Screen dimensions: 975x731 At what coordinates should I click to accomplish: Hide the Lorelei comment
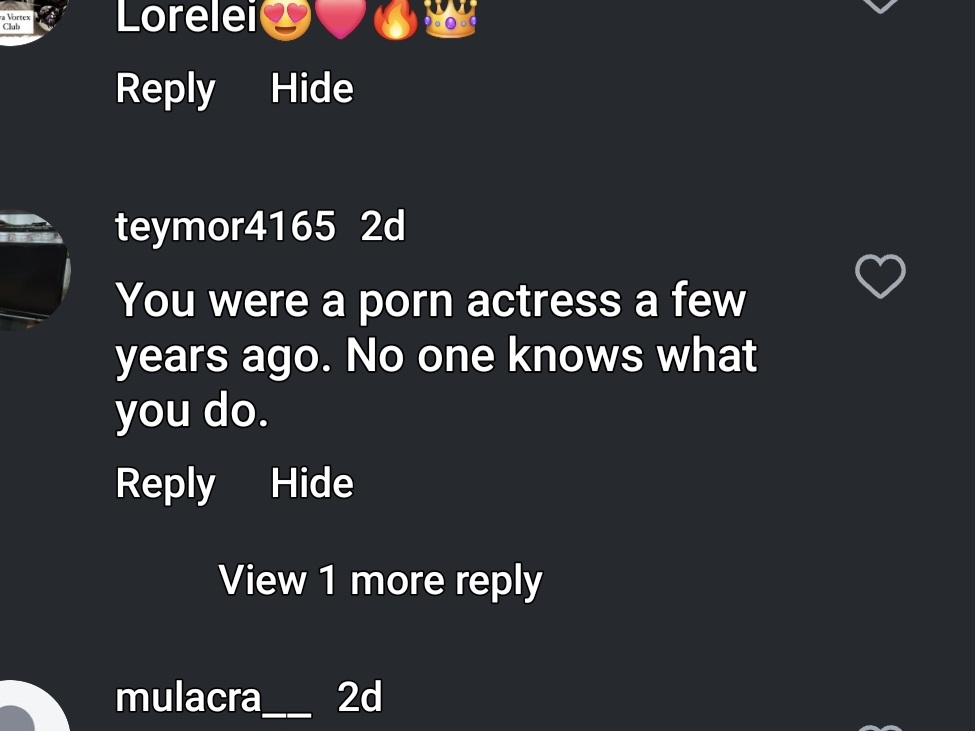312,88
